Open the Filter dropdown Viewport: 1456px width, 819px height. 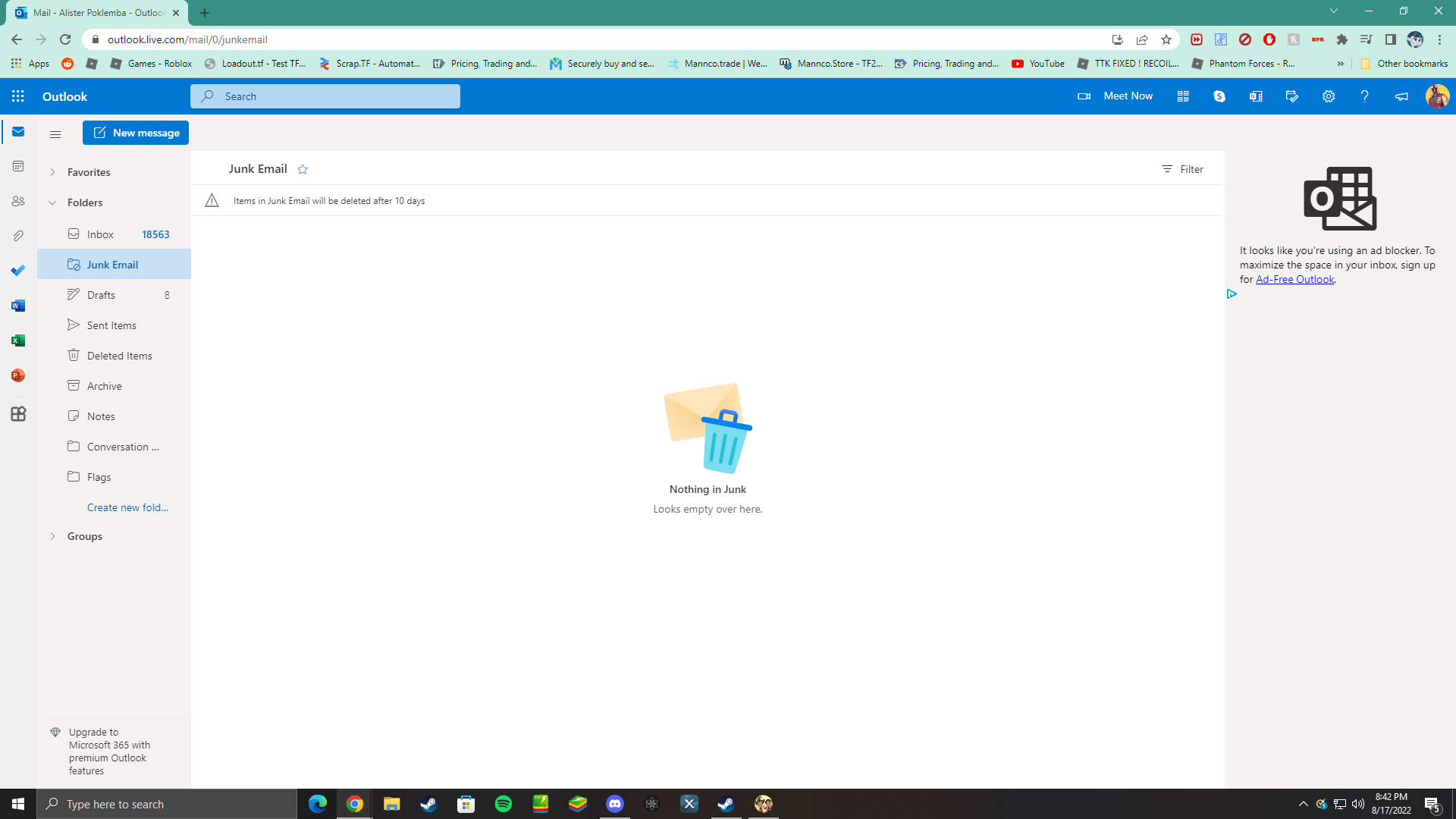pyautogui.click(x=1182, y=169)
